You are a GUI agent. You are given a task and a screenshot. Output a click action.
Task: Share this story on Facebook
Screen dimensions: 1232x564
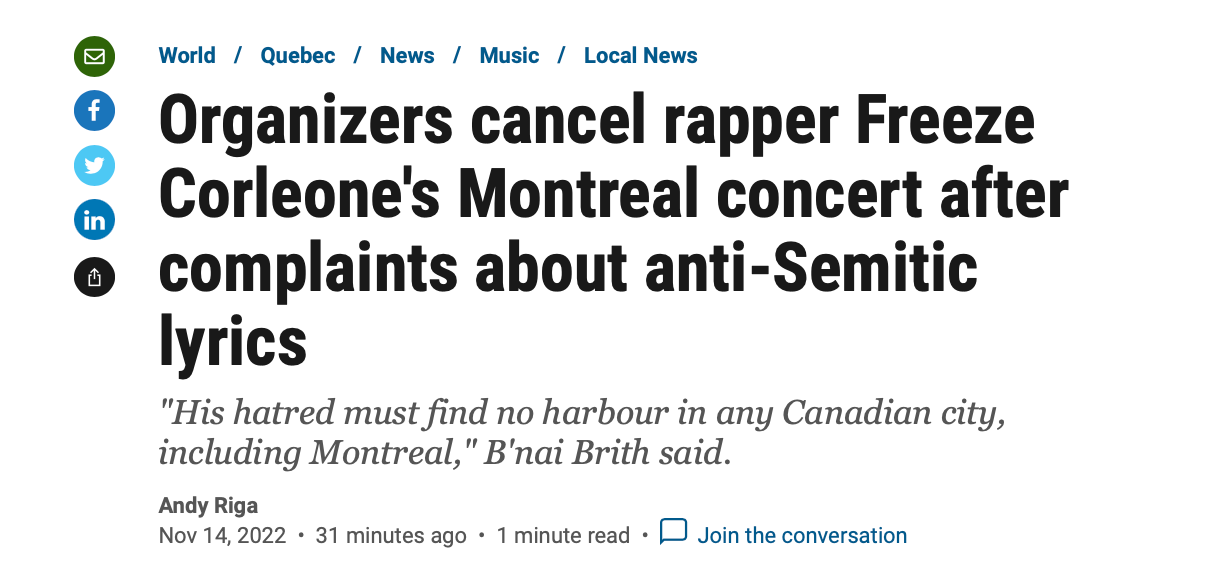(95, 110)
